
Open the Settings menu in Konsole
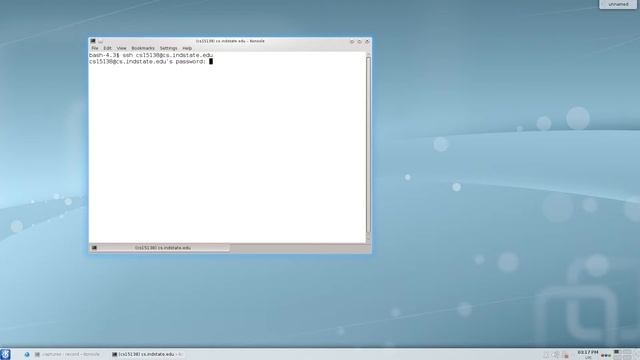click(x=169, y=48)
